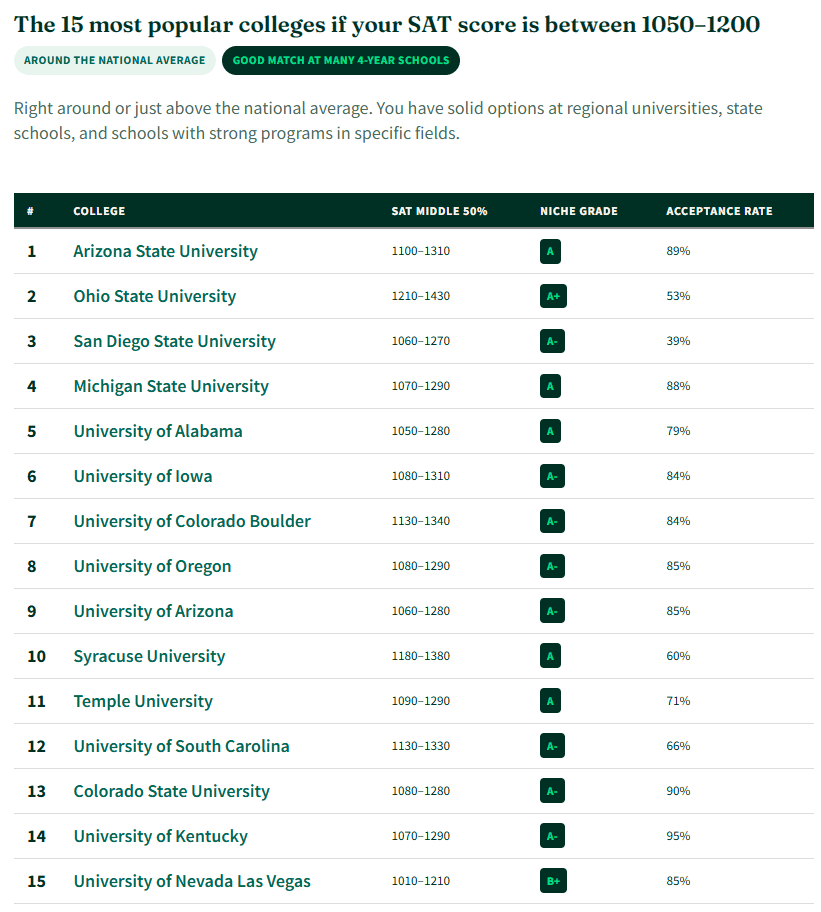The width and height of the screenshot is (821, 912).
Task: Click the A+ grade badge for Ohio State
Action: point(553,296)
